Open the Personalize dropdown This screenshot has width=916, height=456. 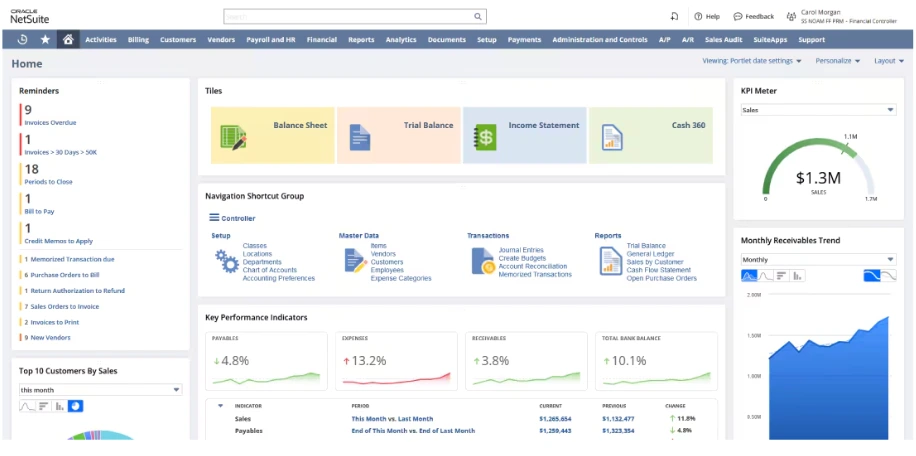coord(838,61)
